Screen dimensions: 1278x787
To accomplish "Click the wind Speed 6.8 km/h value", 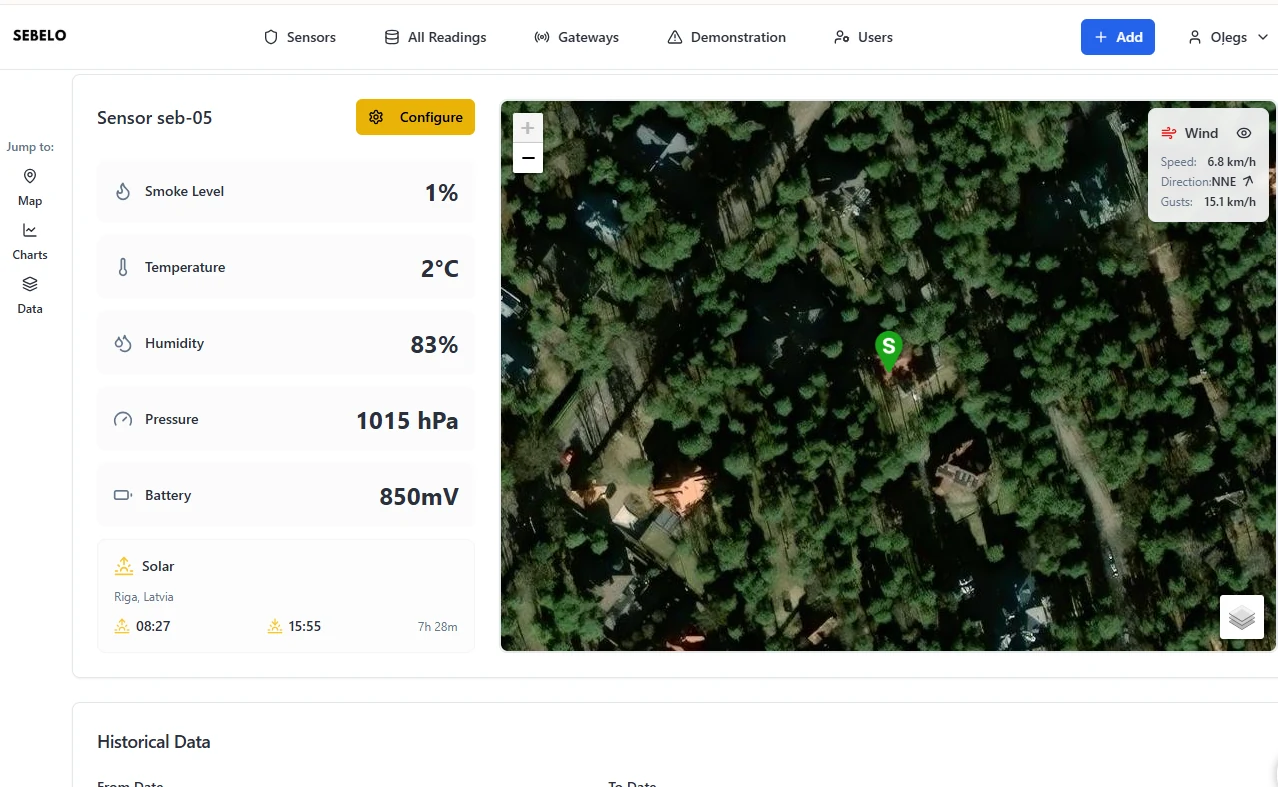I will [x=1231, y=161].
